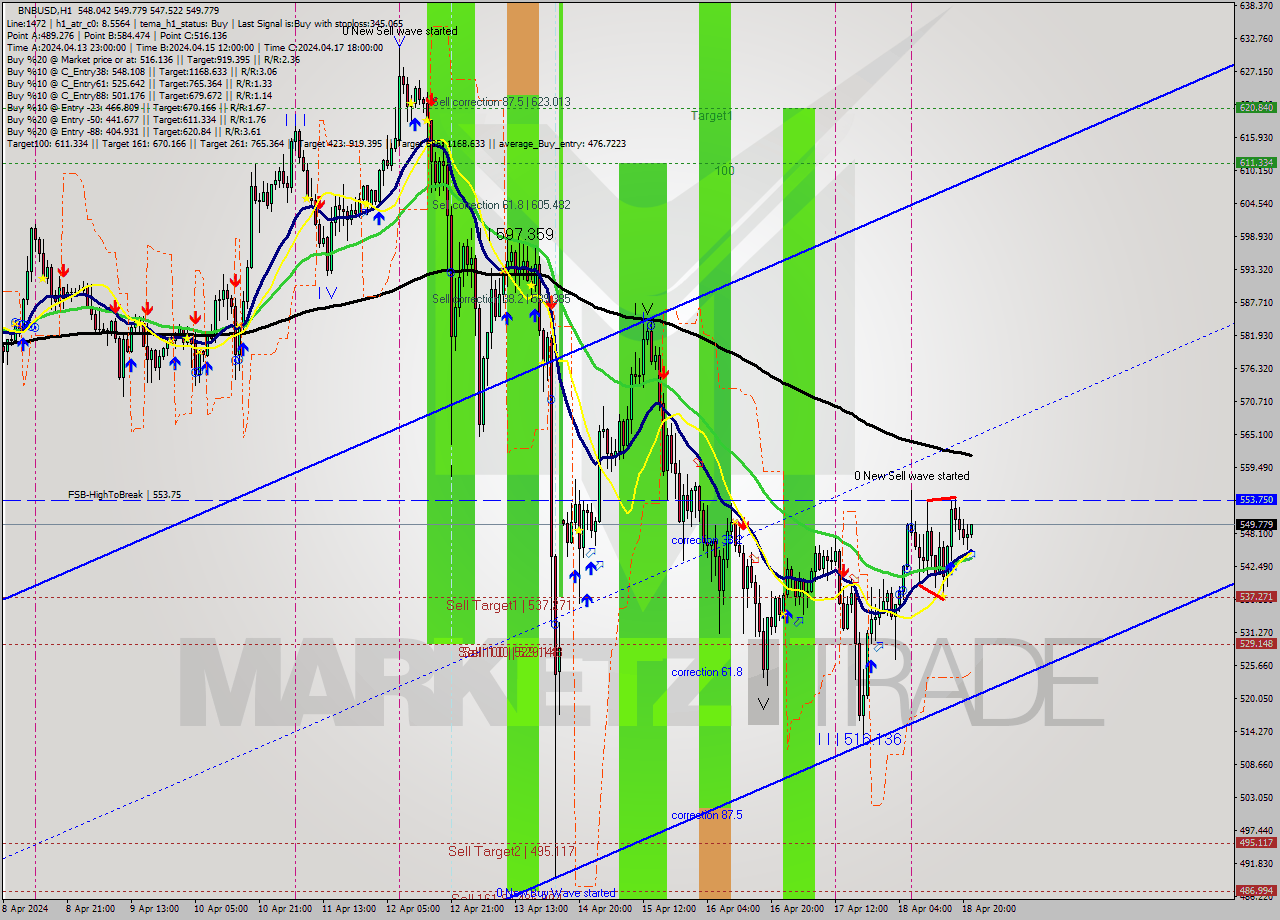Click the 'correction 87.5' blue label
Viewport: 1280px width, 920px height.
pos(707,815)
